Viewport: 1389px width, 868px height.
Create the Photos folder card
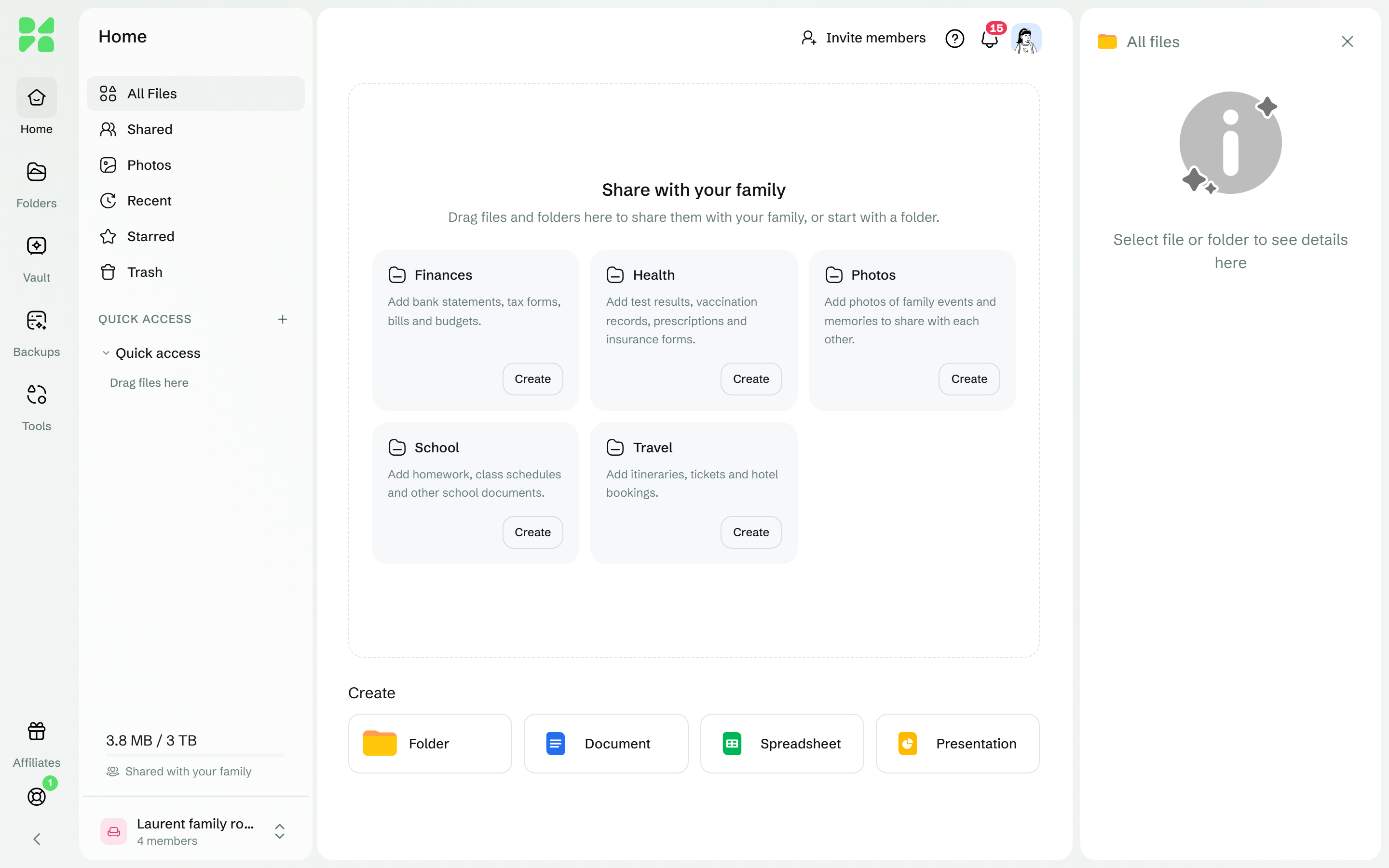[969, 379]
